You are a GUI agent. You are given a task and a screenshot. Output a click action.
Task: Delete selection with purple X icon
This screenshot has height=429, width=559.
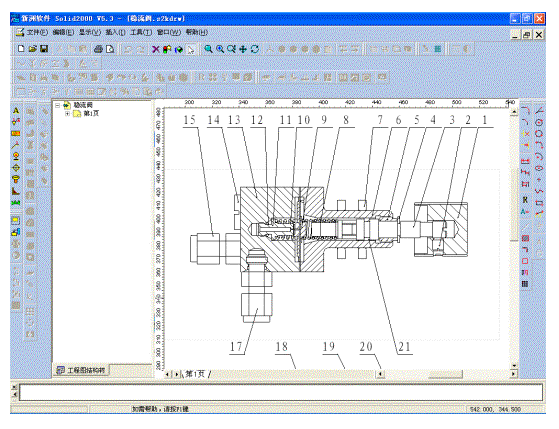coord(155,49)
